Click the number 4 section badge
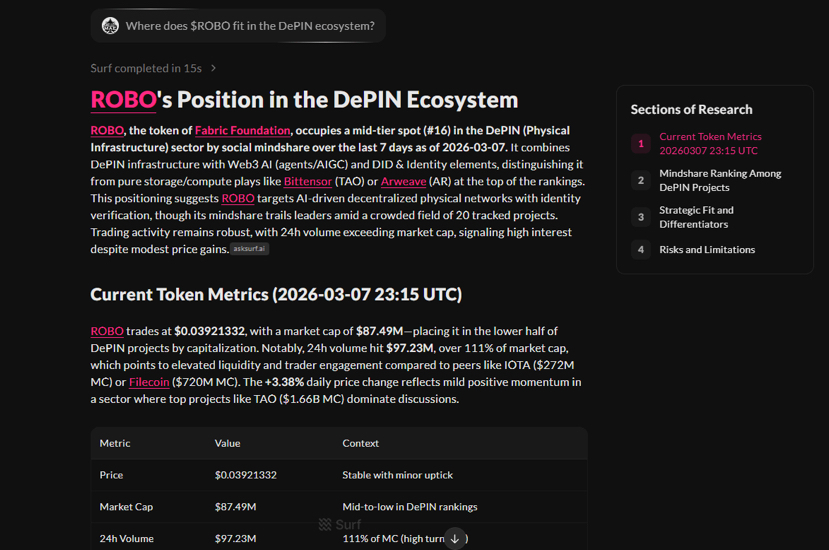The image size is (829, 550). [x=641, y=250]
